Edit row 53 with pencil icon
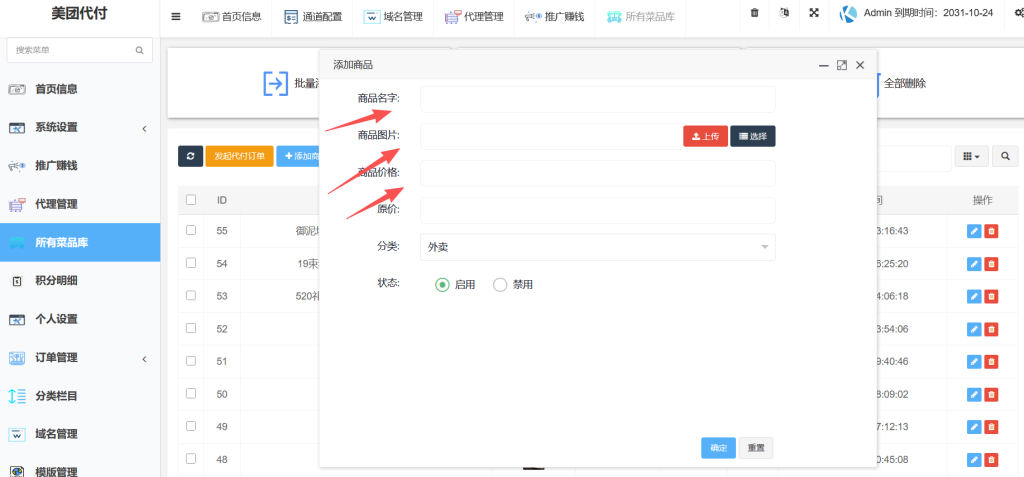Viewport: 1024px width, 477px height. (x=974, y=296)
